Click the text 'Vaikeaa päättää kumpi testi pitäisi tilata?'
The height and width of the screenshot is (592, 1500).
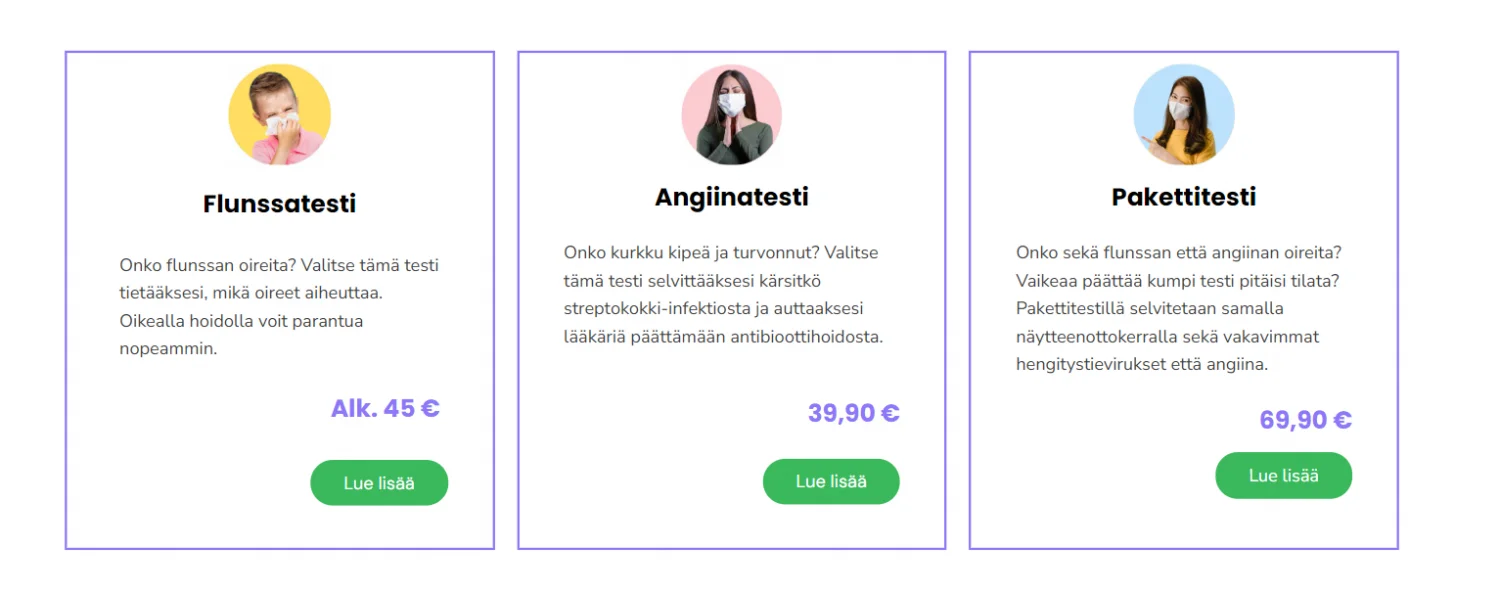pyautogui.click(x=1177, y=280)
